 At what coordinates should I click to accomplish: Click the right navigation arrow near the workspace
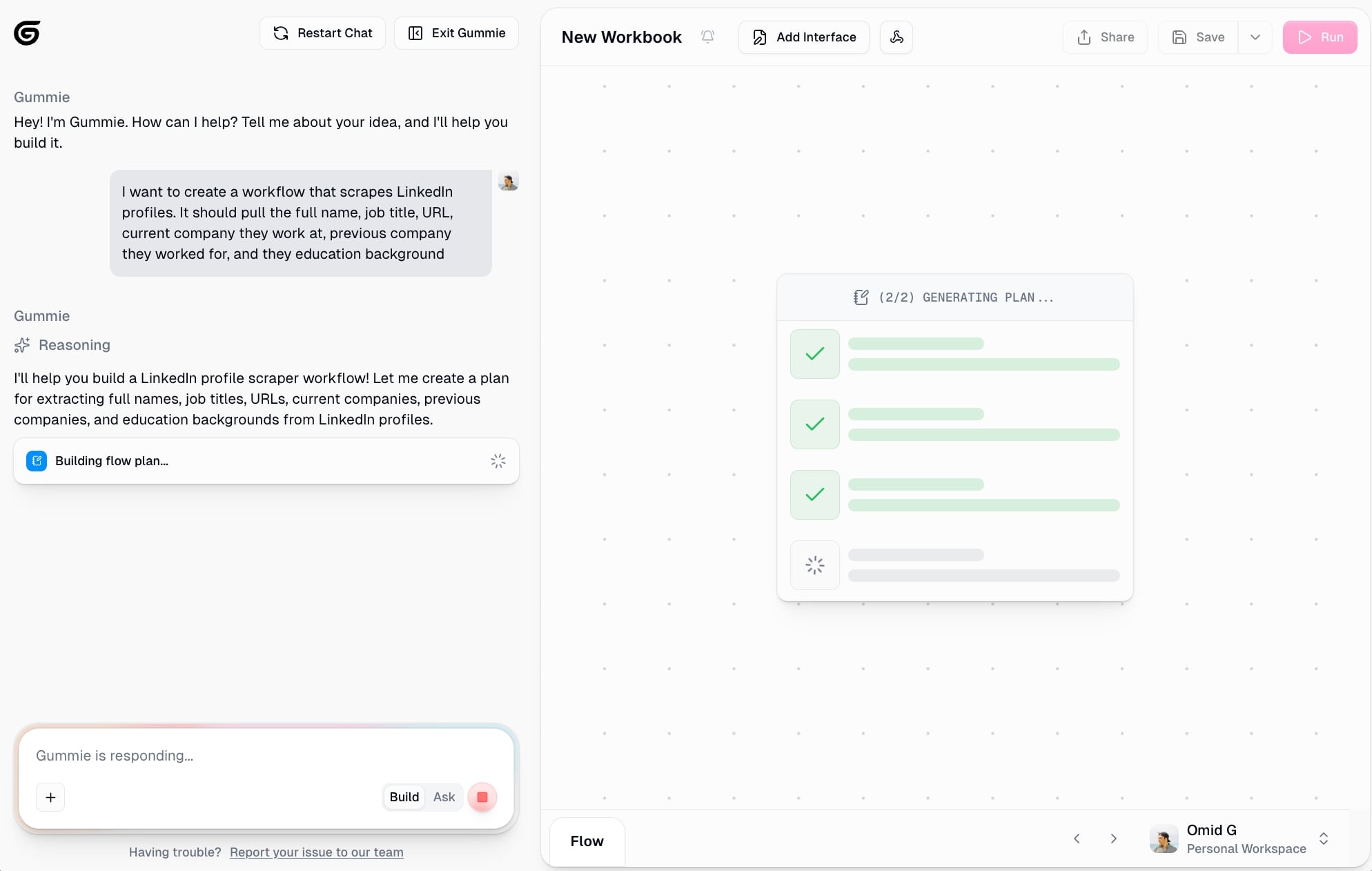tap(1113, 839)
